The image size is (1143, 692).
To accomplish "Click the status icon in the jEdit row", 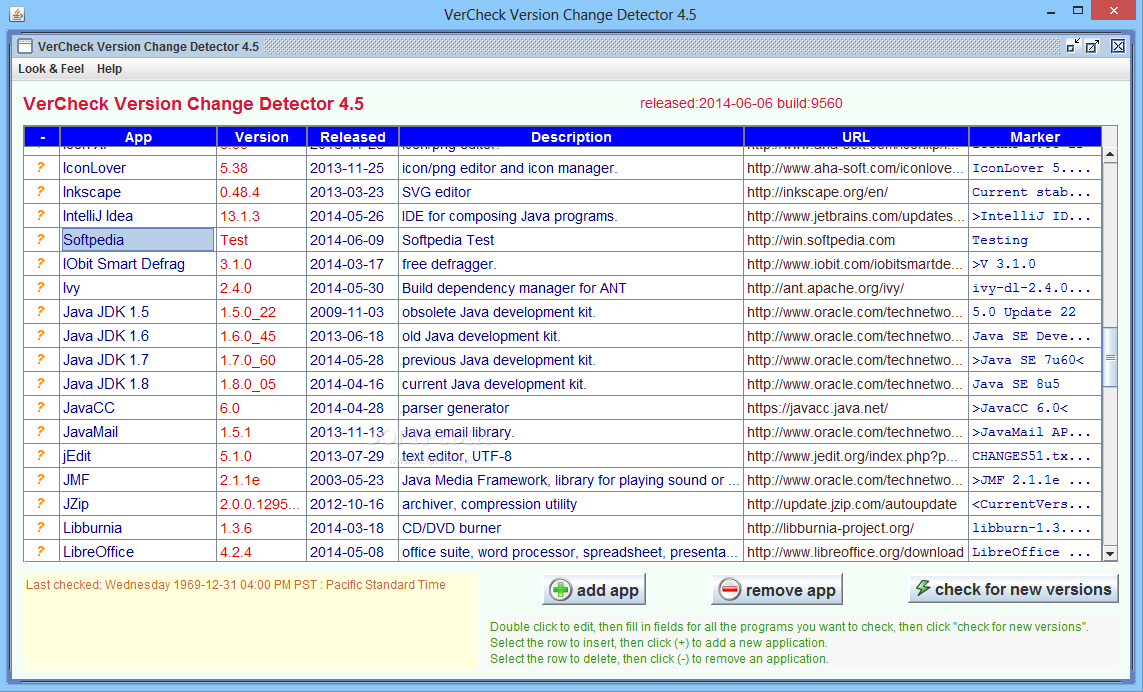I will (x=41, y=456).
